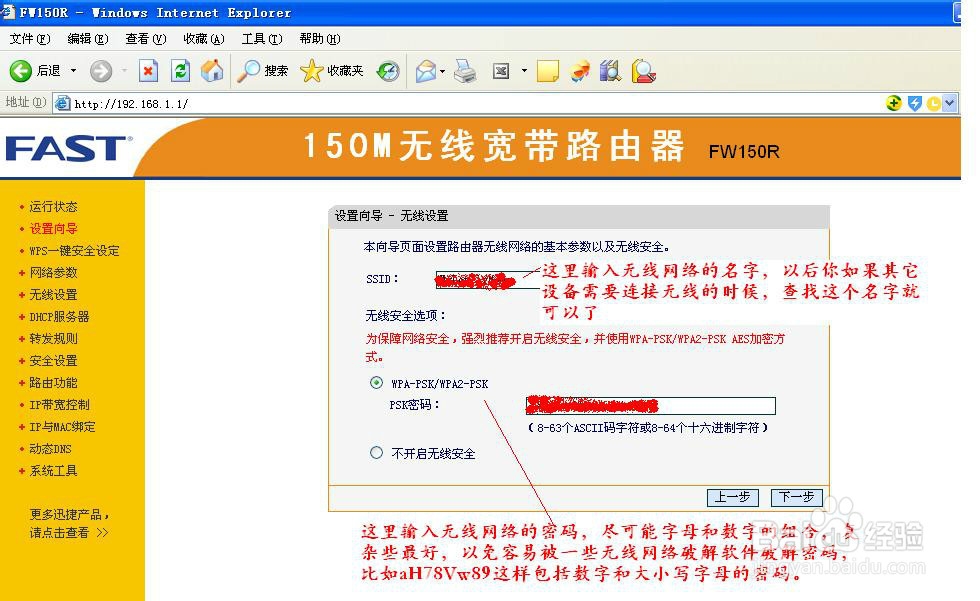The width and height of the screenshot is (980, 601).
Task: Click the yellow clock icon in address bar
Action: 933,103
